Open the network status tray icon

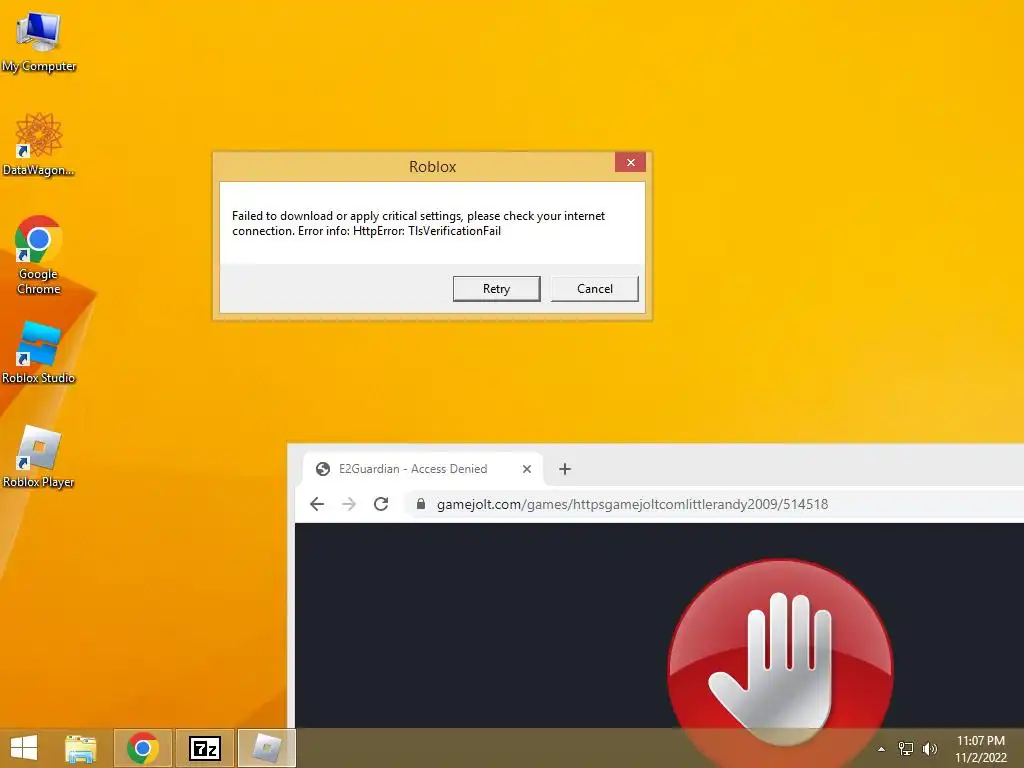[x=906, y=749]
